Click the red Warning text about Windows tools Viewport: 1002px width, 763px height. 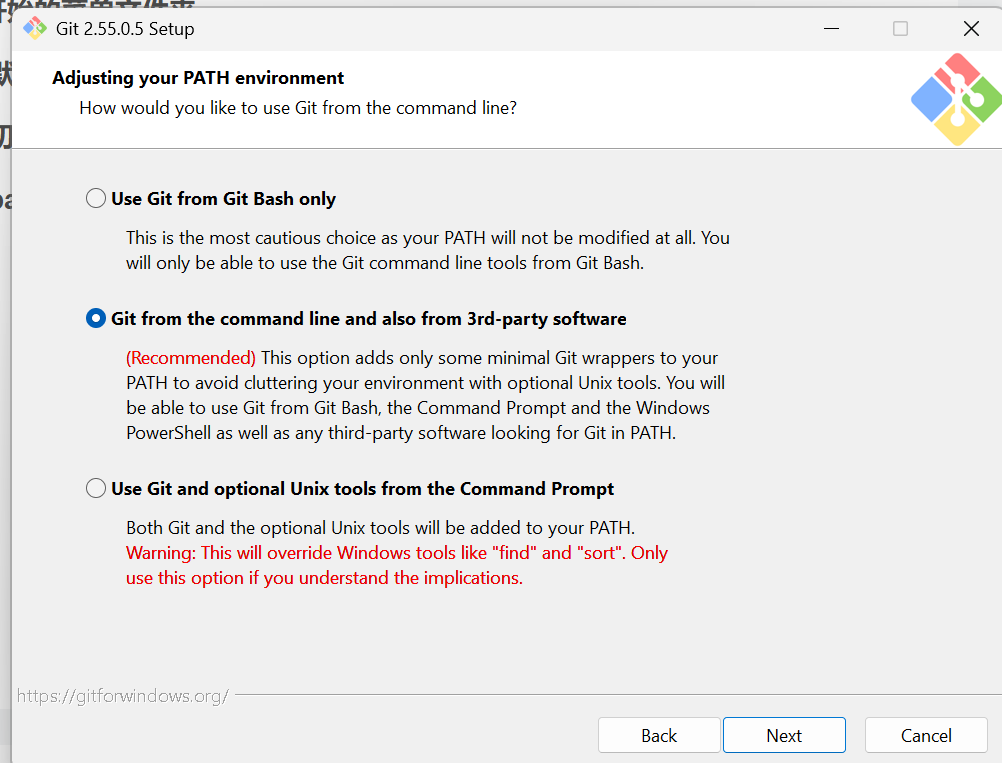pyautogui.click(x=397, y=565)
